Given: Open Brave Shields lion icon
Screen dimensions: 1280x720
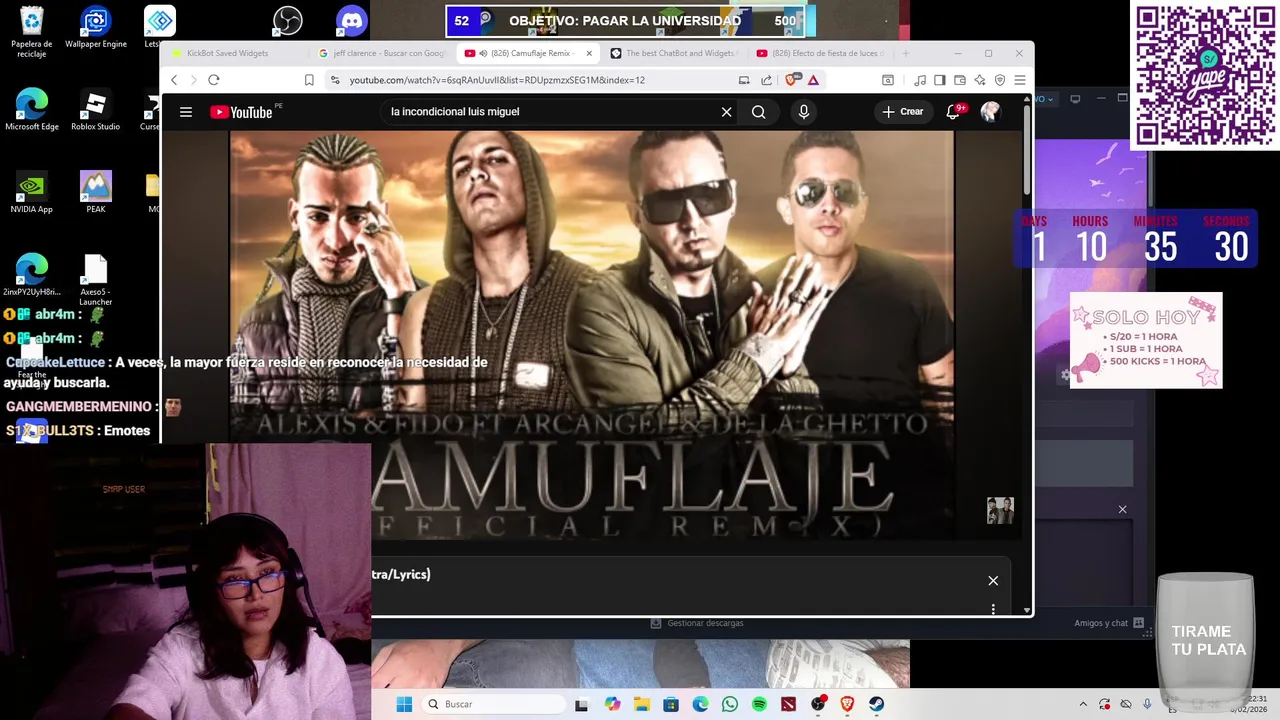Looking at the screenshot, I should pyautogui.click(x=791, y=80).
